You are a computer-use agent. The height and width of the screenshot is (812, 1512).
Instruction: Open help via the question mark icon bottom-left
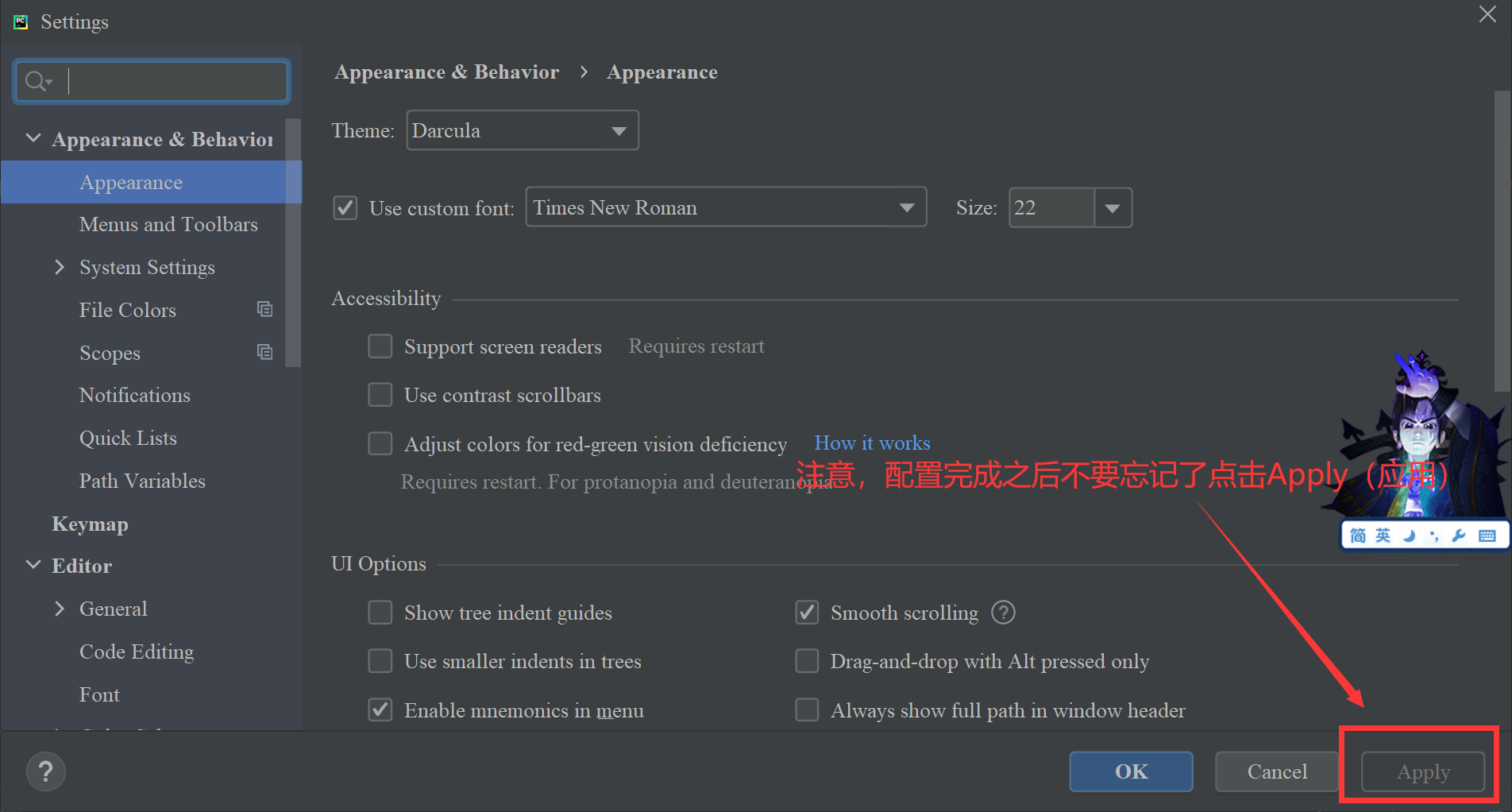coord(45,771)
